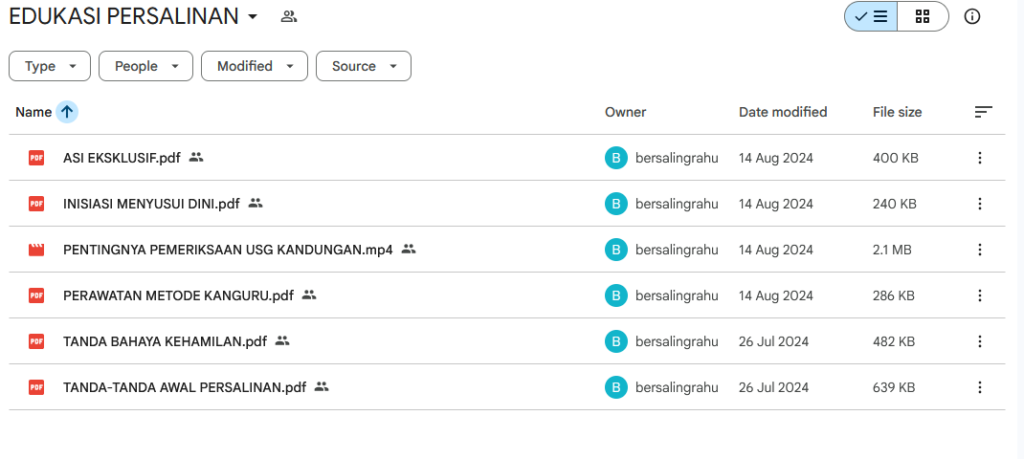
Task: Open the EDUKASI PERSALINAN folder title menu
Action: click(x=134, y=17)
